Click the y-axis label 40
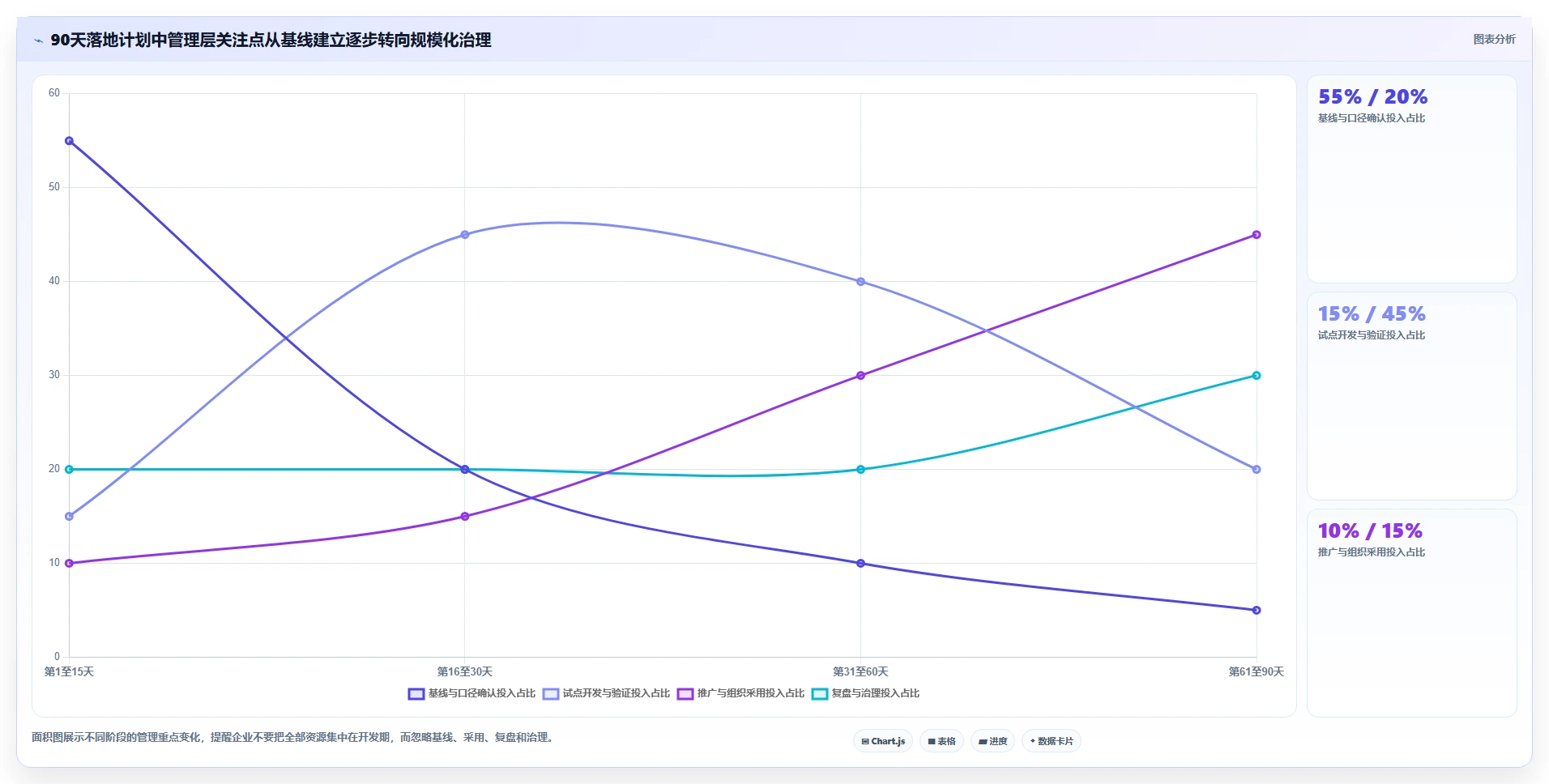This screenshot has height=784, width=1549. pos(54,281)
